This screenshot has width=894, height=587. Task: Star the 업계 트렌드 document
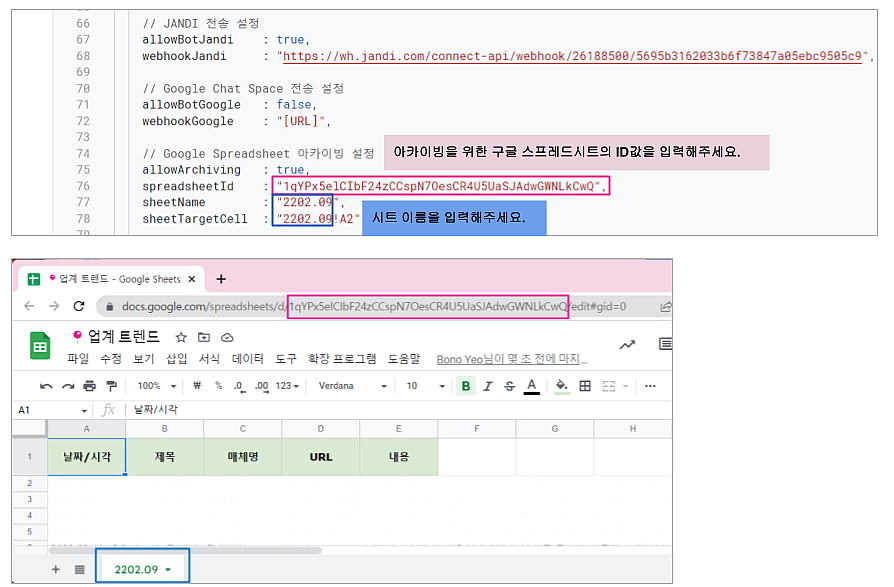point(181,337)
